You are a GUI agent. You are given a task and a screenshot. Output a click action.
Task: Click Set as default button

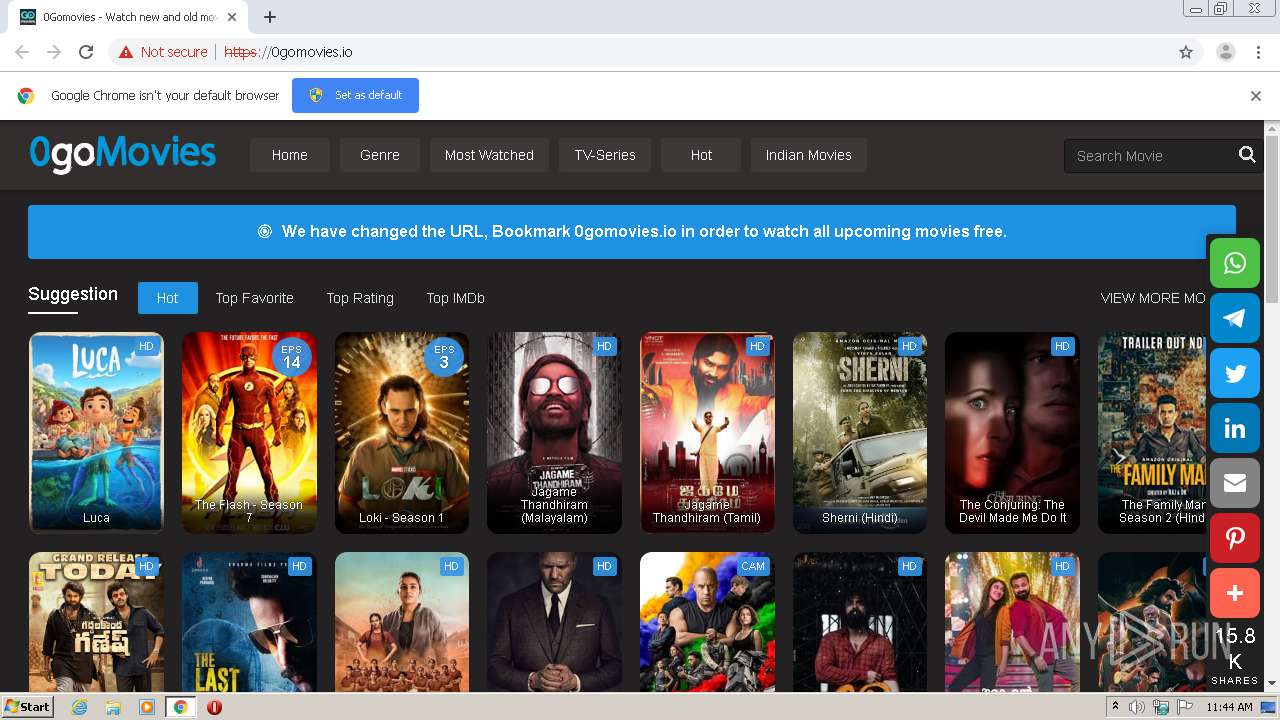[355, 95]
